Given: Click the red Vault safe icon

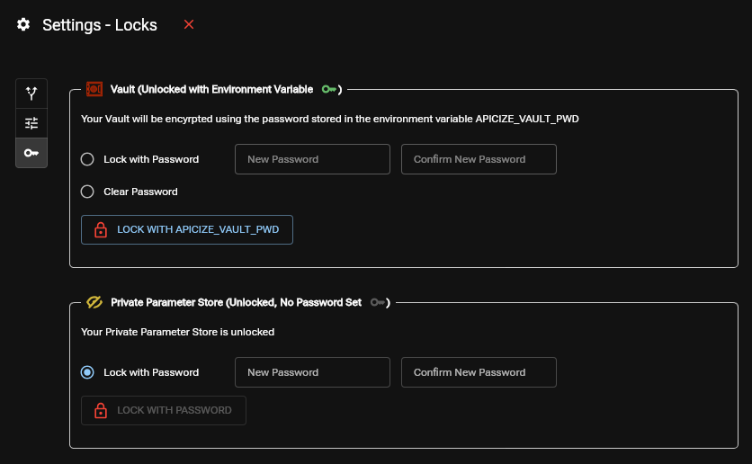Looking at the screenshot, I should [x=94, y=89].
